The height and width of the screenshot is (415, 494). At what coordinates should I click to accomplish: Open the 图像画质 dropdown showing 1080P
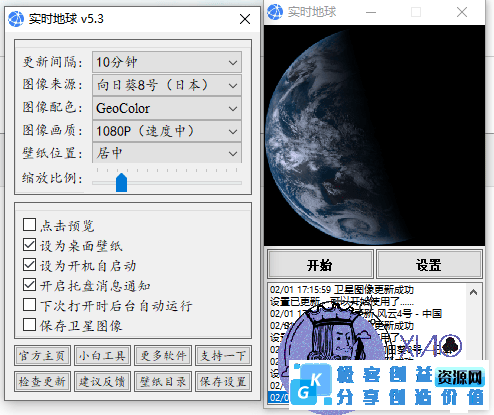[167, 131]
